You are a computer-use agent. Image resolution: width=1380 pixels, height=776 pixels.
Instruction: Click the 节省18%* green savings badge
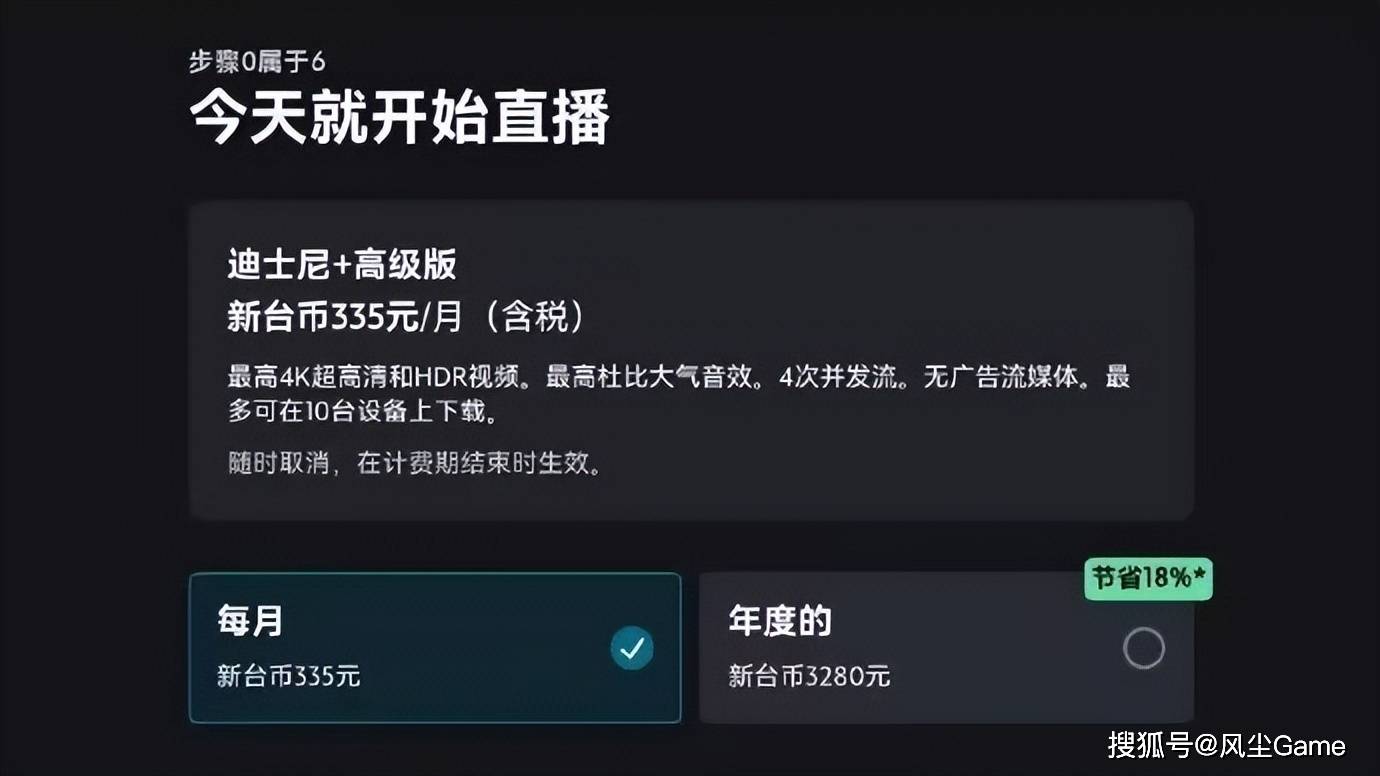click(1148, 578)
